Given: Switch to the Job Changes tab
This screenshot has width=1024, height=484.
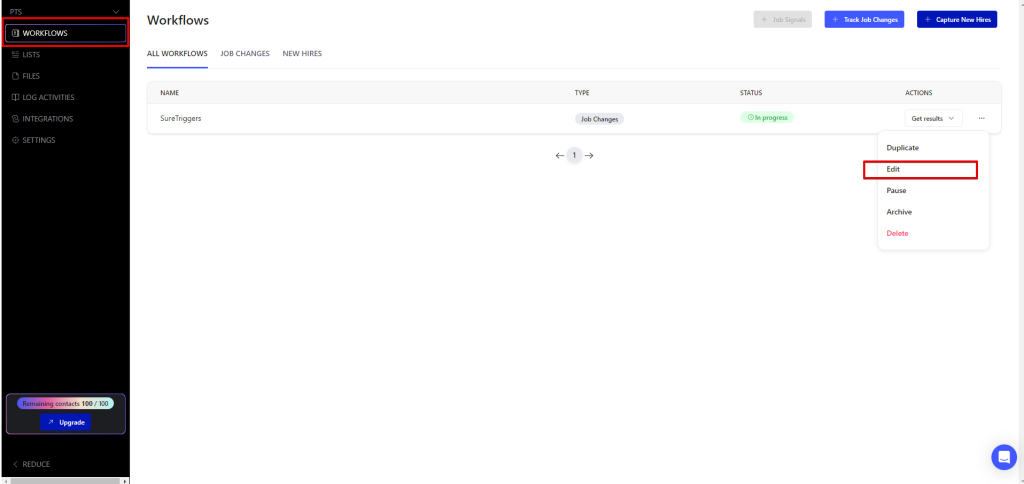Looking at the screenshot, I should [x=245, y=53].
